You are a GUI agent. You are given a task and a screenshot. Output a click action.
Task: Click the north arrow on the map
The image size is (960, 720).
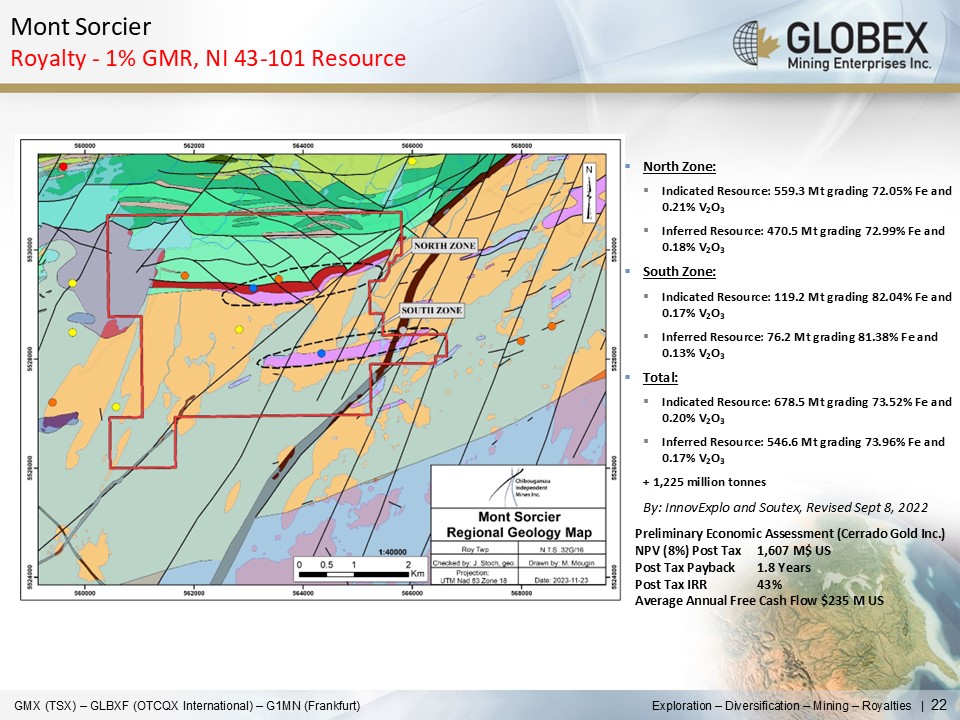pos(591,192)
